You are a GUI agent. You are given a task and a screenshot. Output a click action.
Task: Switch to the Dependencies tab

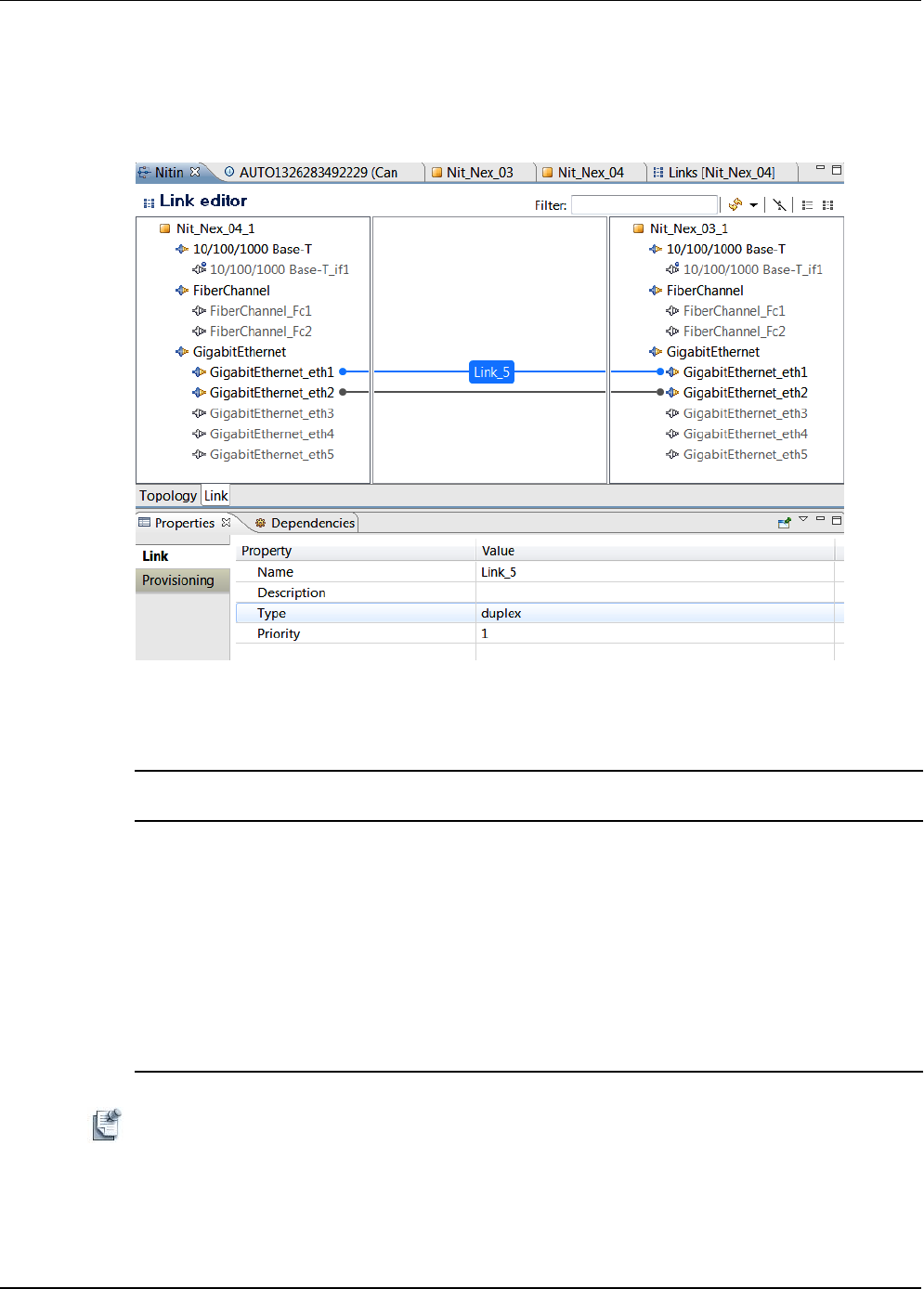[x=312, y=523]
